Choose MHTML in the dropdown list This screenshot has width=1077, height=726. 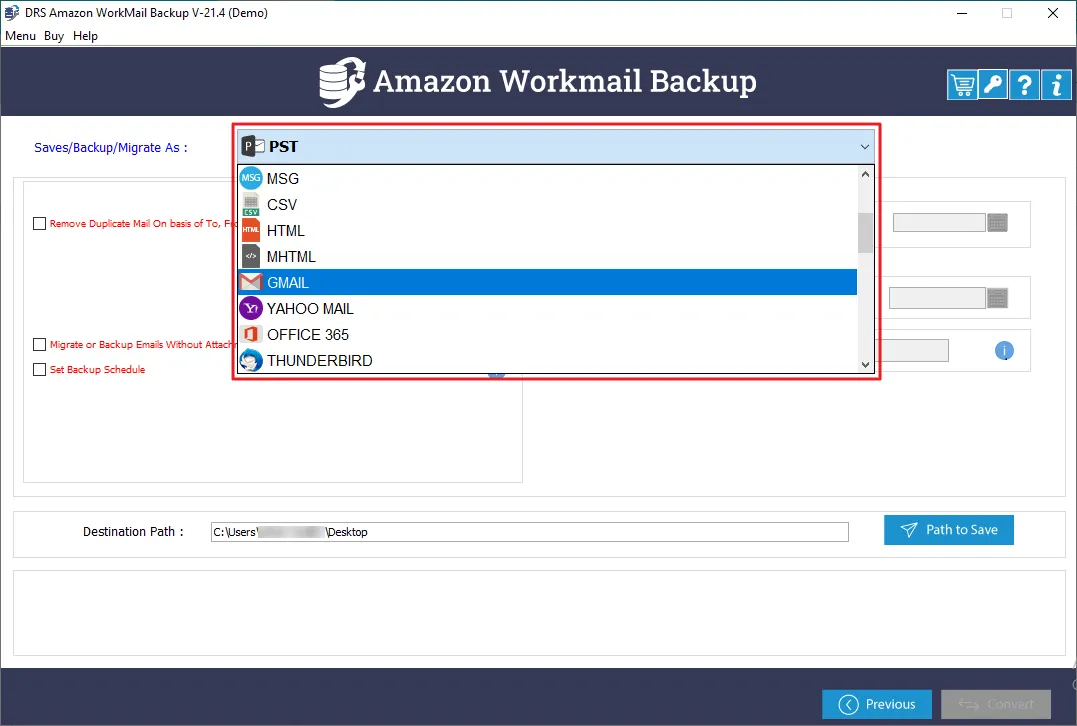click(x=547, y=256)
